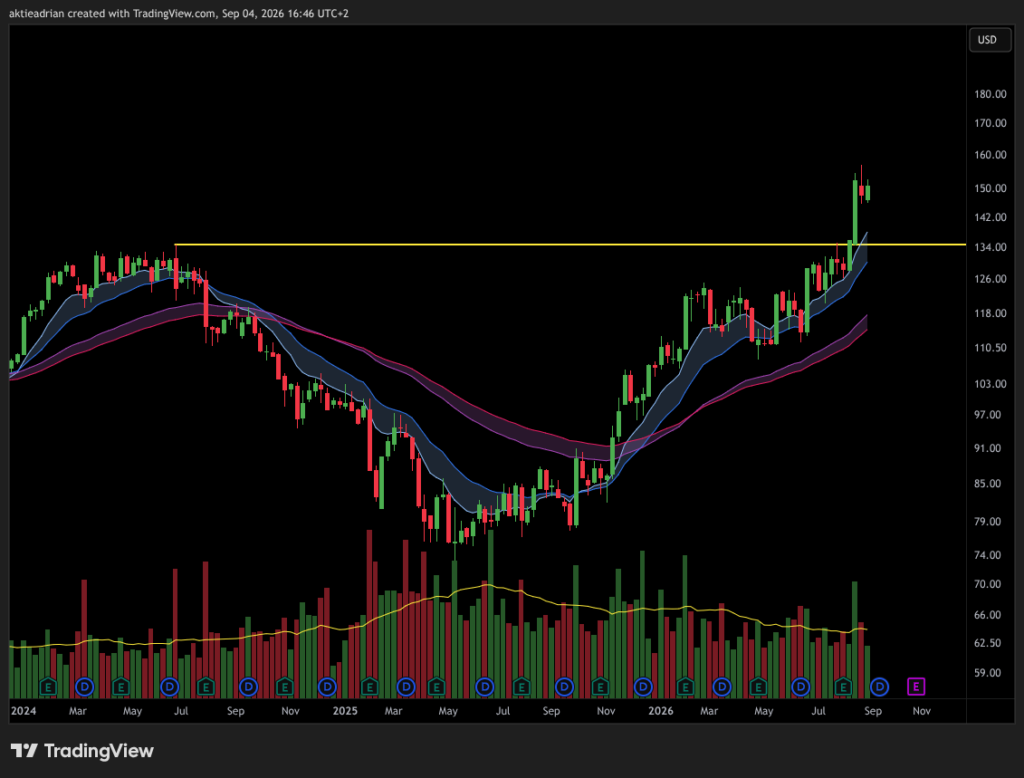Click the 134.00 price axis label
Viewport: 1024px width, 778px height.
(x=990, y=247)
